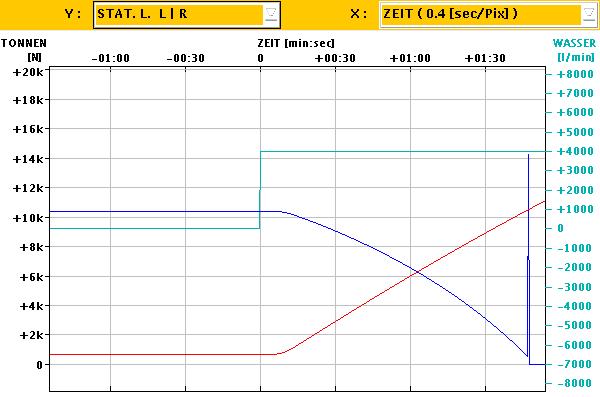Click the +1000 water axis label
Viewport: 600px width, 397px height.
[x=575, y=209]
